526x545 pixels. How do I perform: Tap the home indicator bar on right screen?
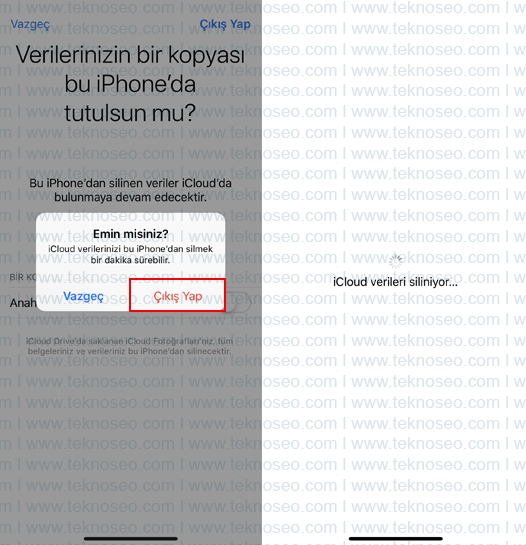pyautogui.click(x=395, y=539)
